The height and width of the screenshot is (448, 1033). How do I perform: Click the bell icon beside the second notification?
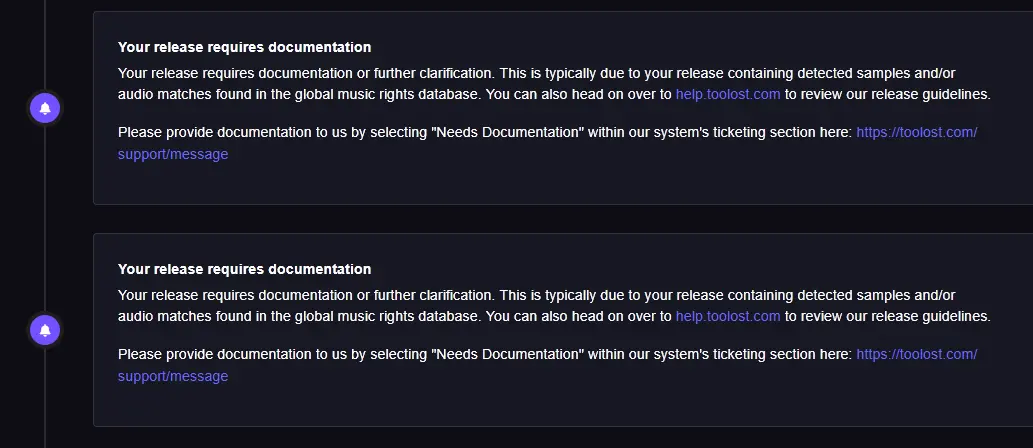[x=45, y=330]
